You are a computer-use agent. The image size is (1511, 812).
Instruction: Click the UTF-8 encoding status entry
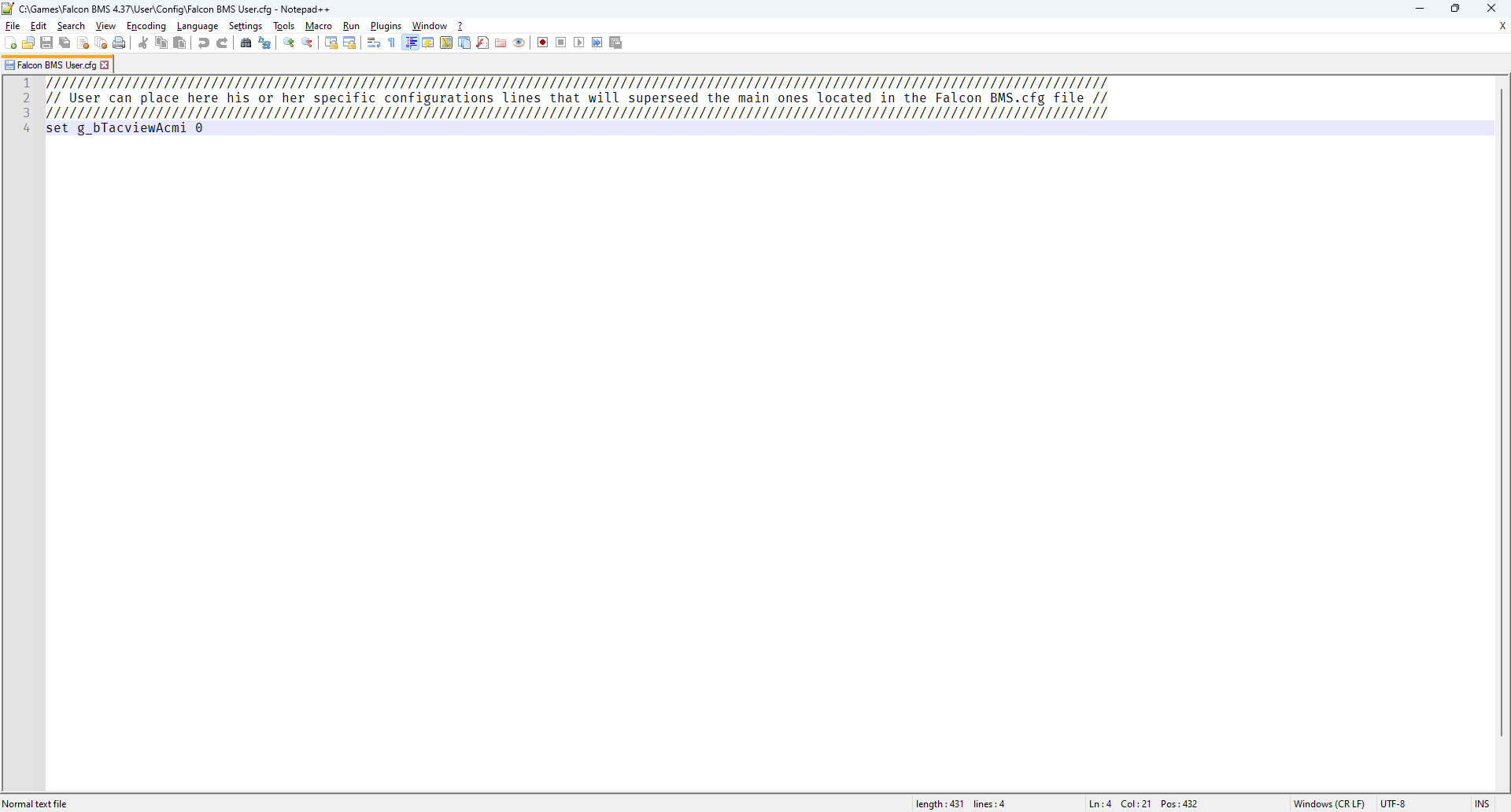click(1393, 804)
